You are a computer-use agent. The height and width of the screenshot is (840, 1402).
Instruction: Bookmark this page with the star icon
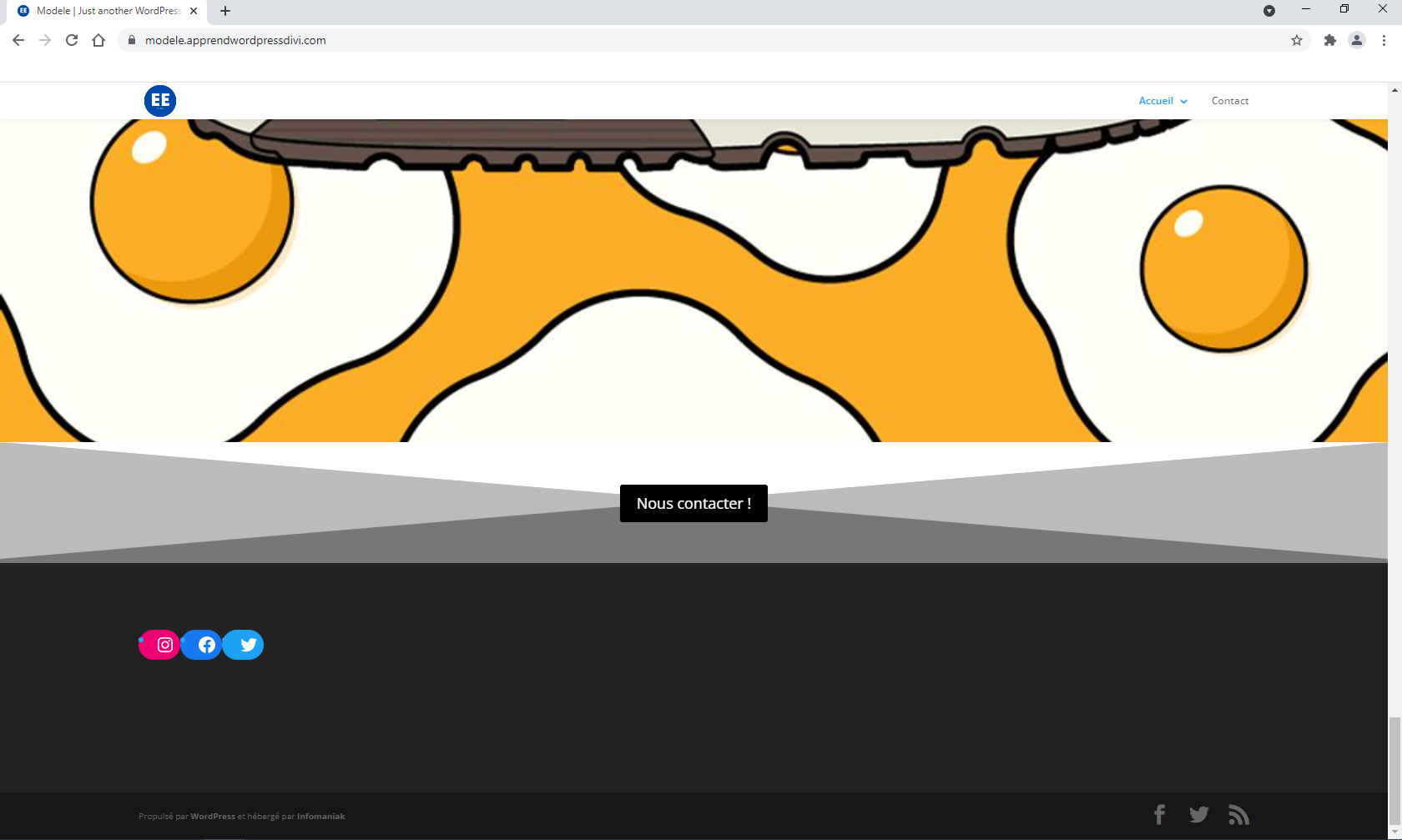(x=1297, y=40)
